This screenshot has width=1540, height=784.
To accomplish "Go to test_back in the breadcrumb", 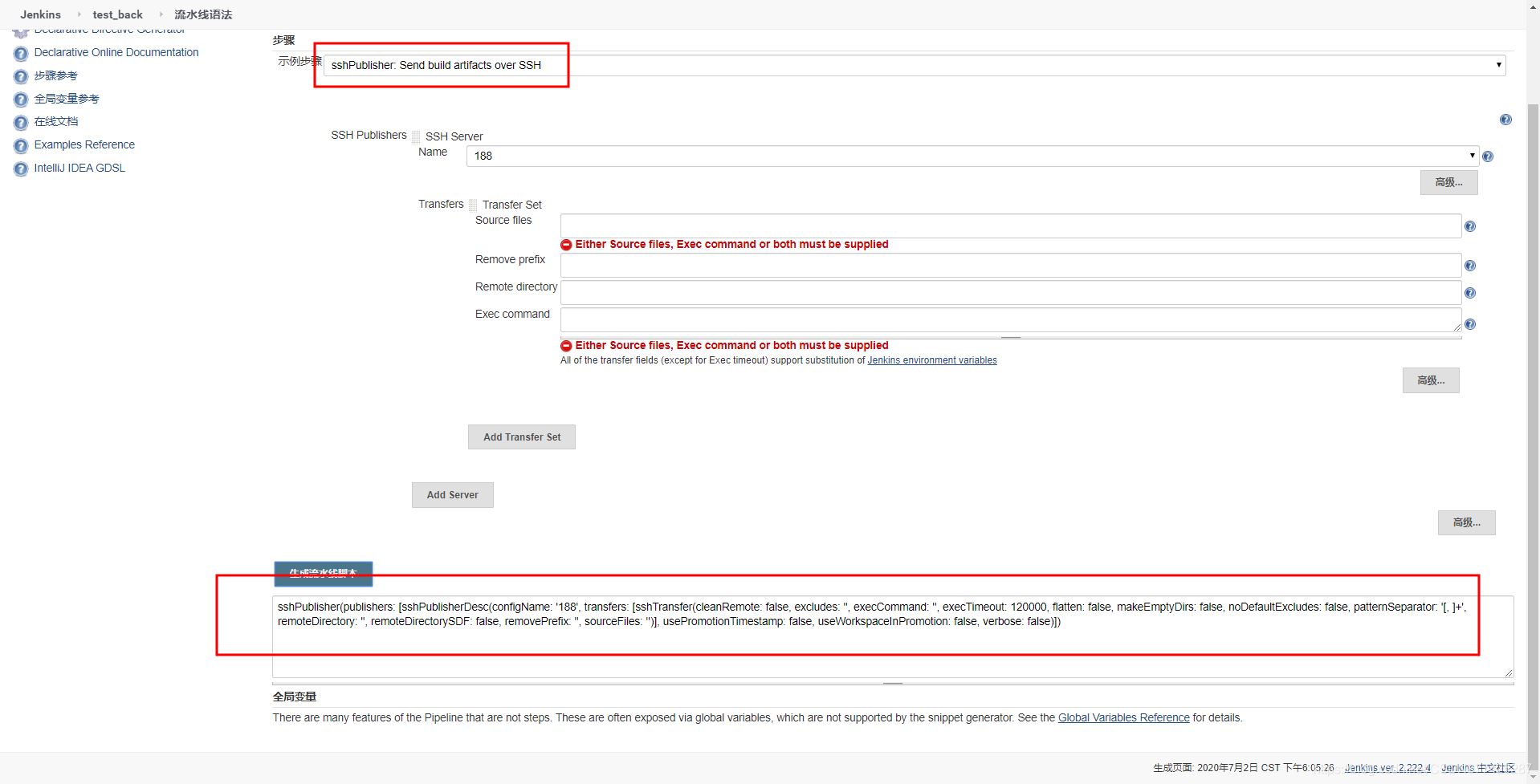I will [x=117, y=14].
